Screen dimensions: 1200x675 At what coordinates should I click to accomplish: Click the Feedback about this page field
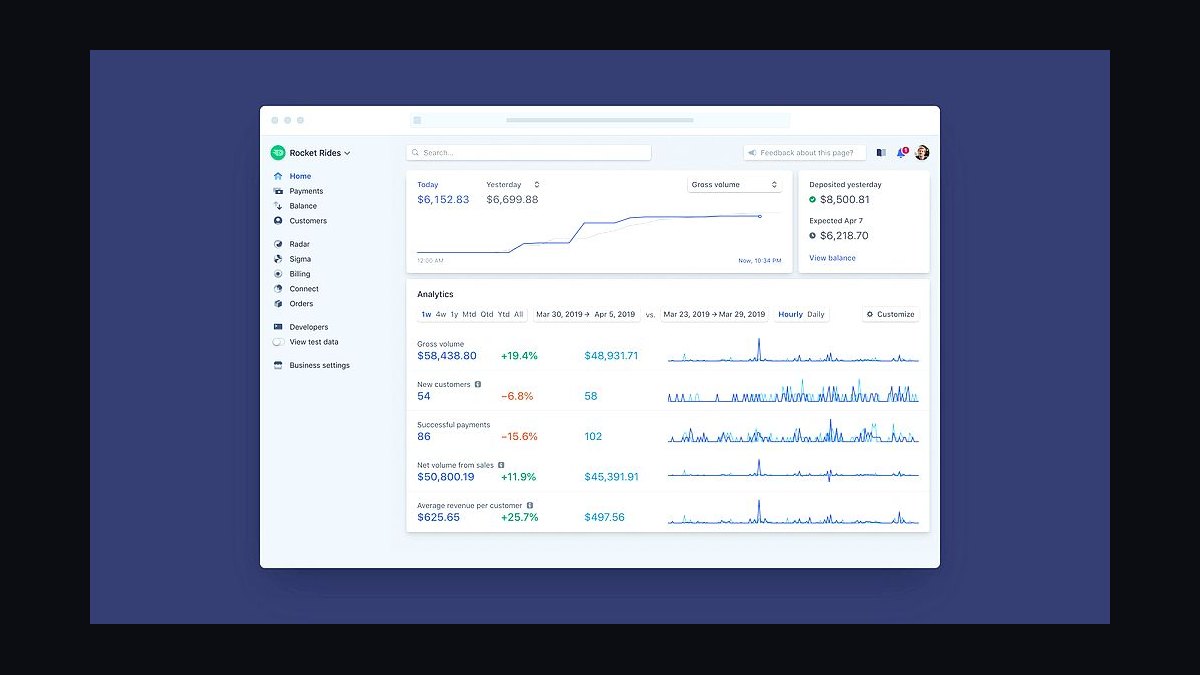(x=805, y=153)
